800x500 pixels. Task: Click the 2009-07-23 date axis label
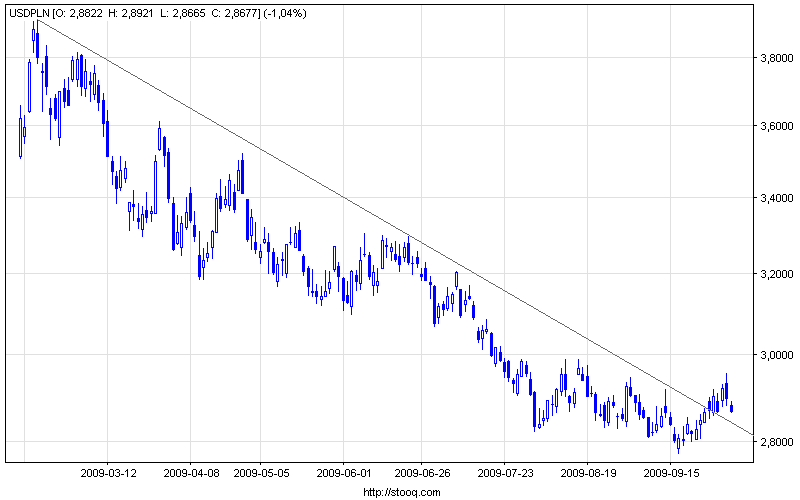click(505, 473)
